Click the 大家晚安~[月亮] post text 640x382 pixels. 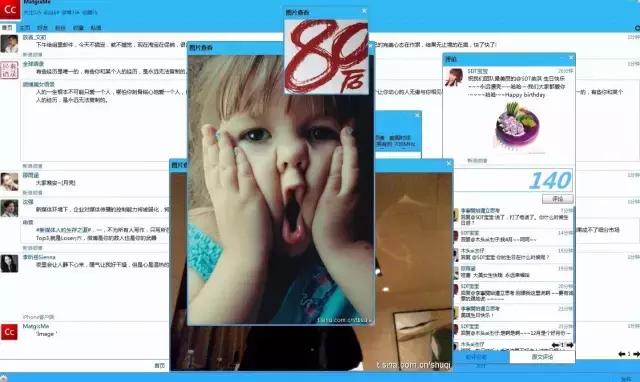[56, 183]
